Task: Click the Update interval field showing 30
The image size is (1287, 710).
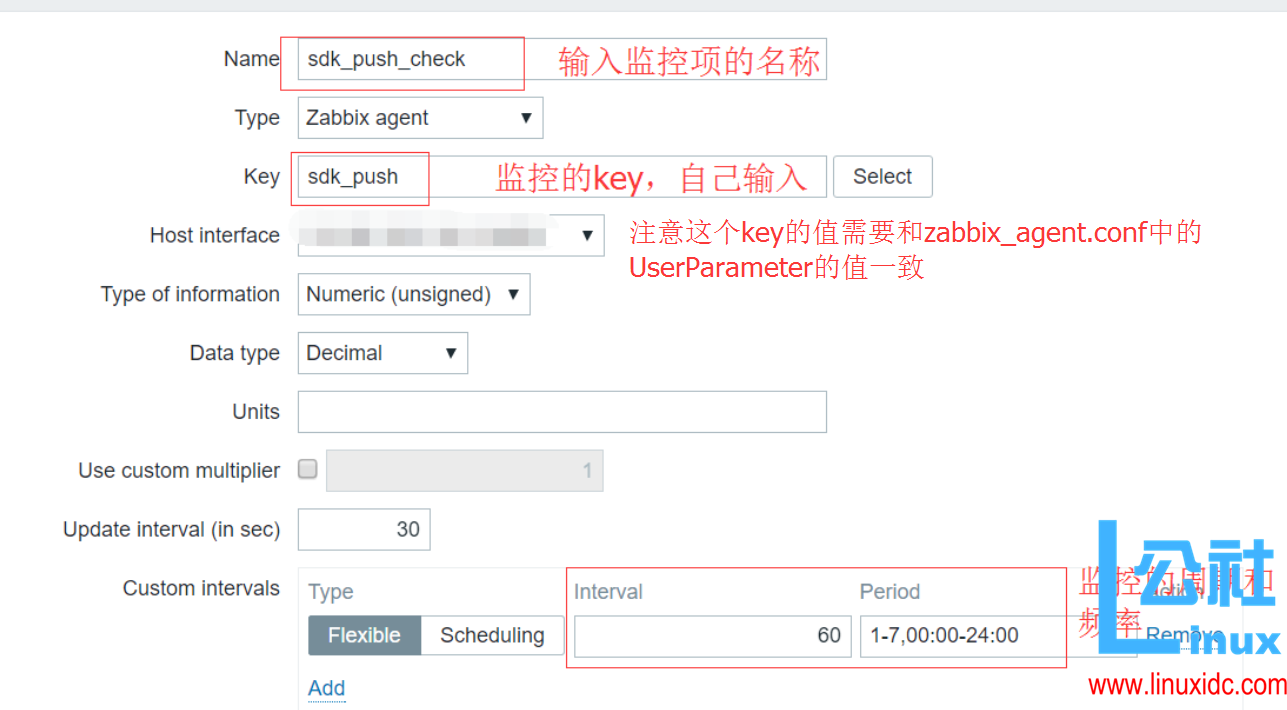Action: point(363,529)
